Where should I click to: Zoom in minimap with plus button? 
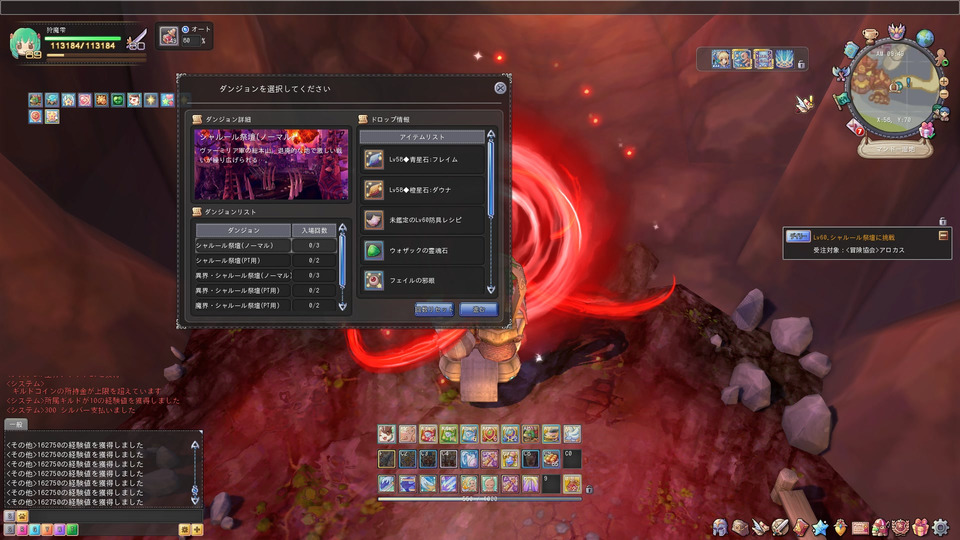943,81
